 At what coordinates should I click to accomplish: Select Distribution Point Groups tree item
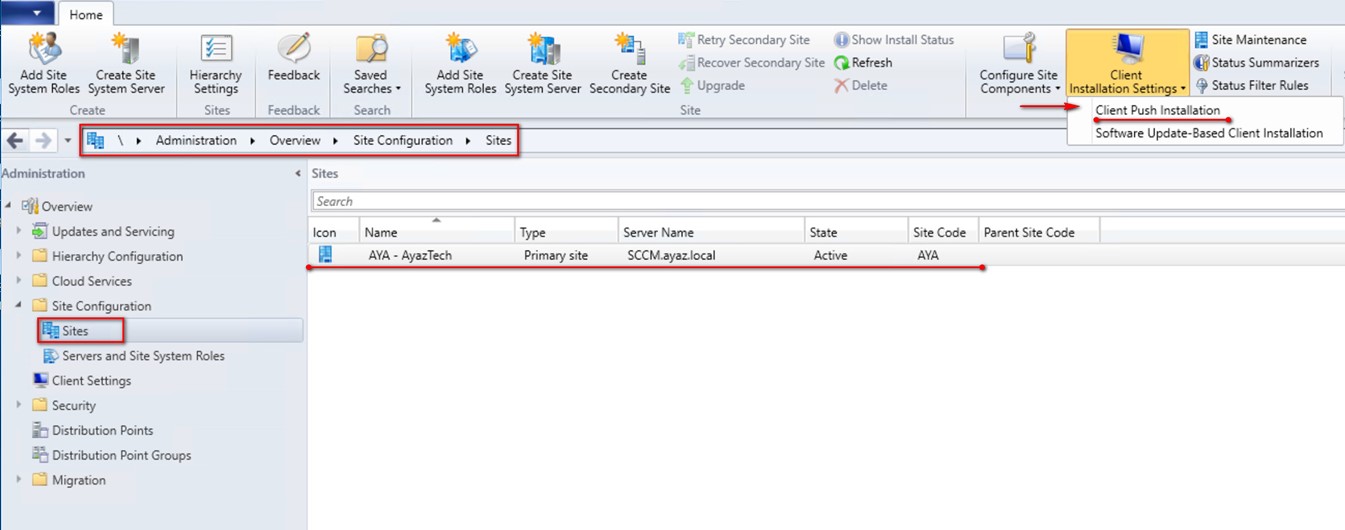point(121,456)
